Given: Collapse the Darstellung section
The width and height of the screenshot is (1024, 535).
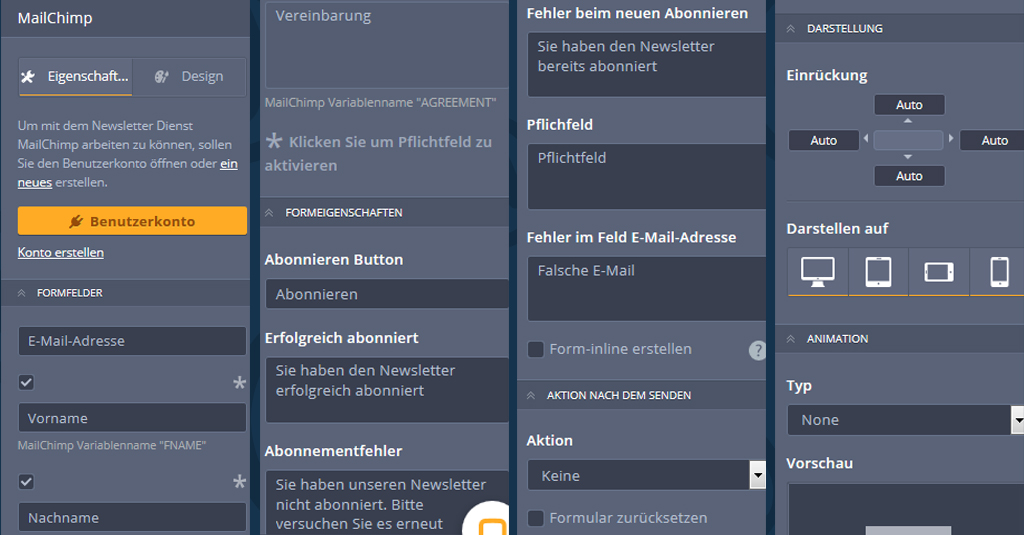Looking at the screenshot, I should point(792,29).
